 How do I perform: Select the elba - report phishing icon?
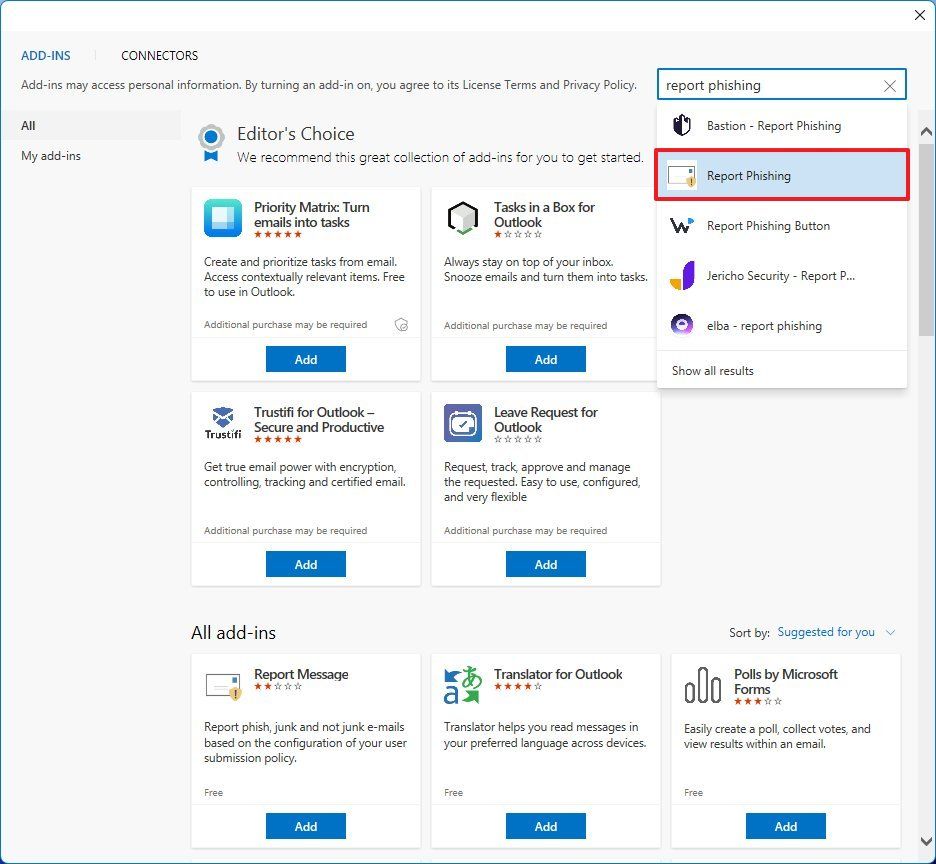(x=681, y=325)
